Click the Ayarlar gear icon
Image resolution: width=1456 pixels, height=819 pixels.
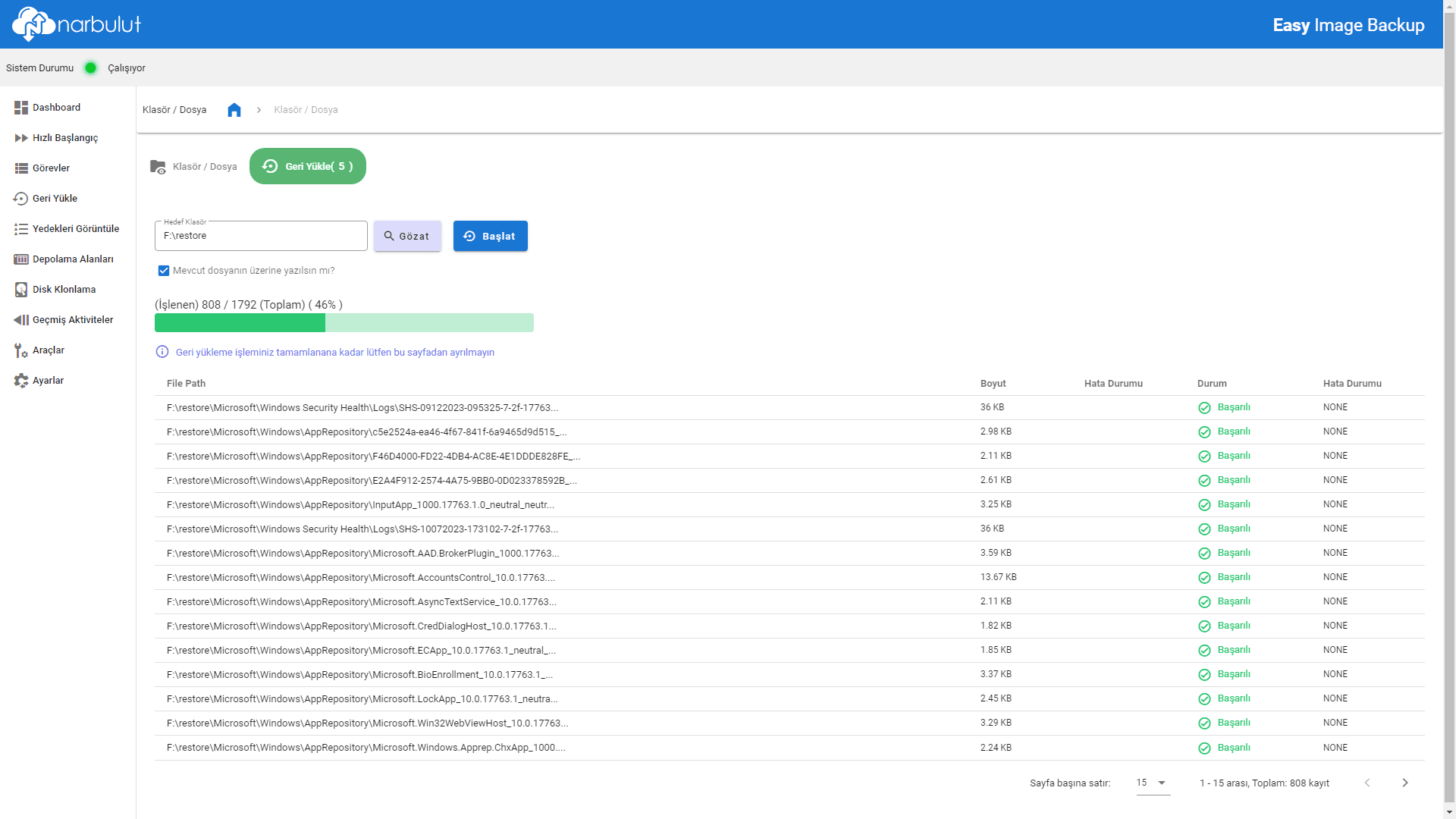[21, 381]
